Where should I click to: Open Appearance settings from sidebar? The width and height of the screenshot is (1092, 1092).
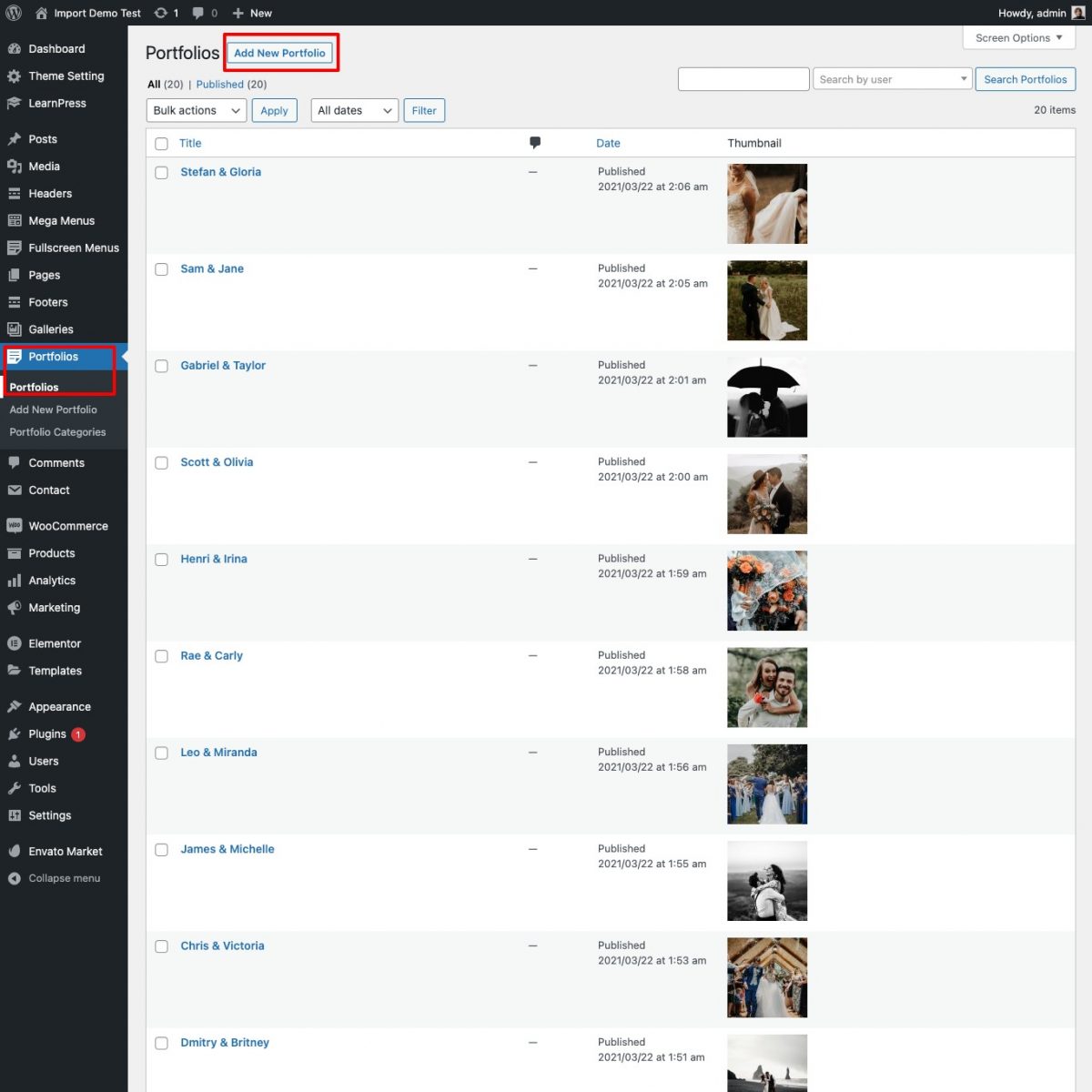(58, 706)
